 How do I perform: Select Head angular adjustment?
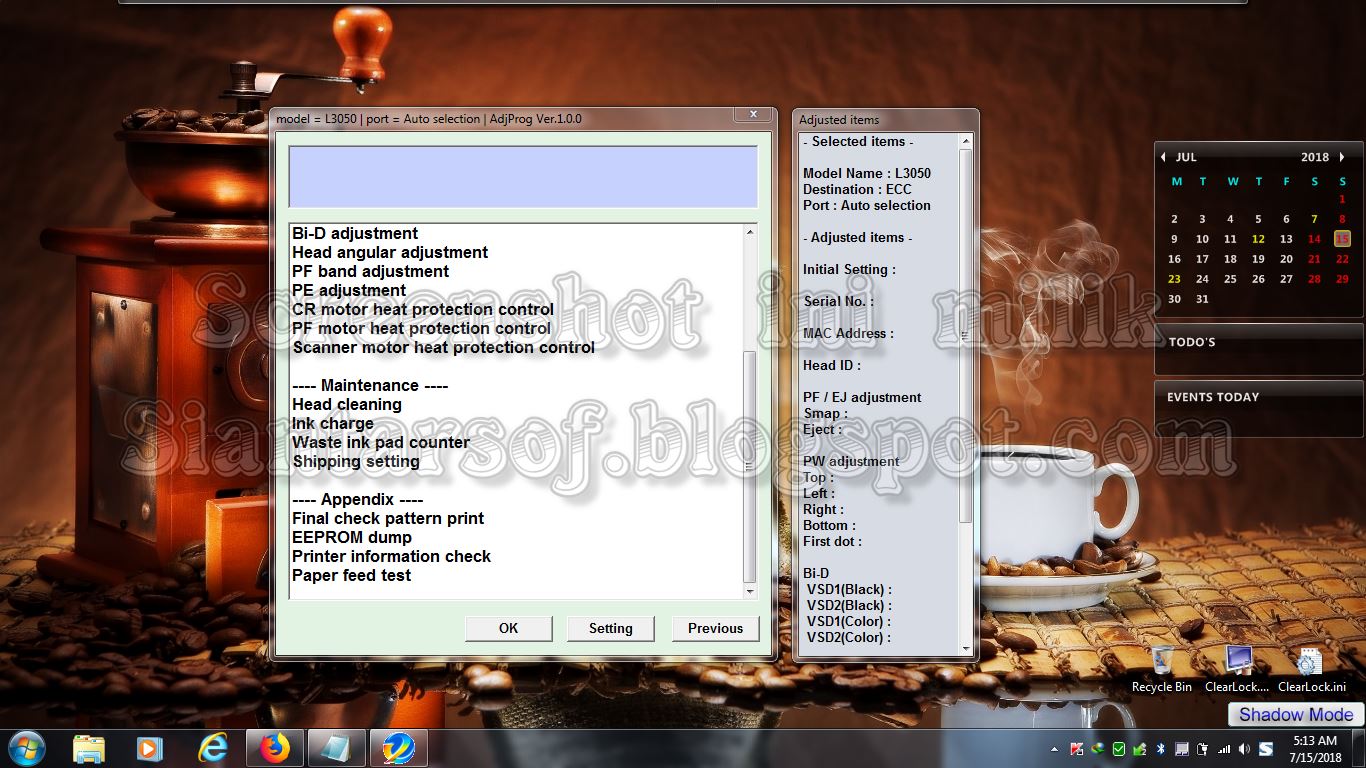coord(390,252)
